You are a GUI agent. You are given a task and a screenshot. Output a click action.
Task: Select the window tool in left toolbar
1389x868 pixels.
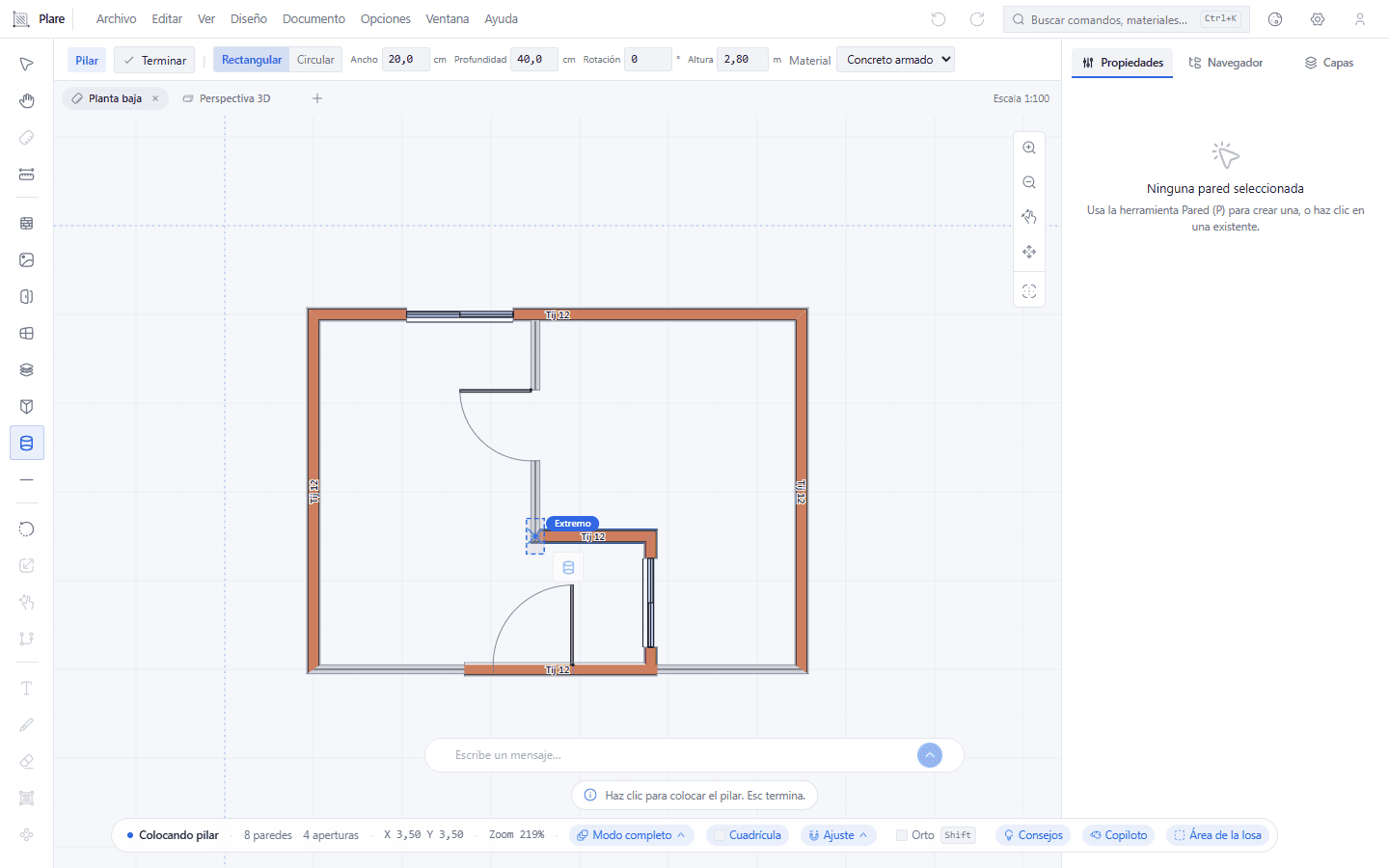pyautogui.click(x=27, y=333)
